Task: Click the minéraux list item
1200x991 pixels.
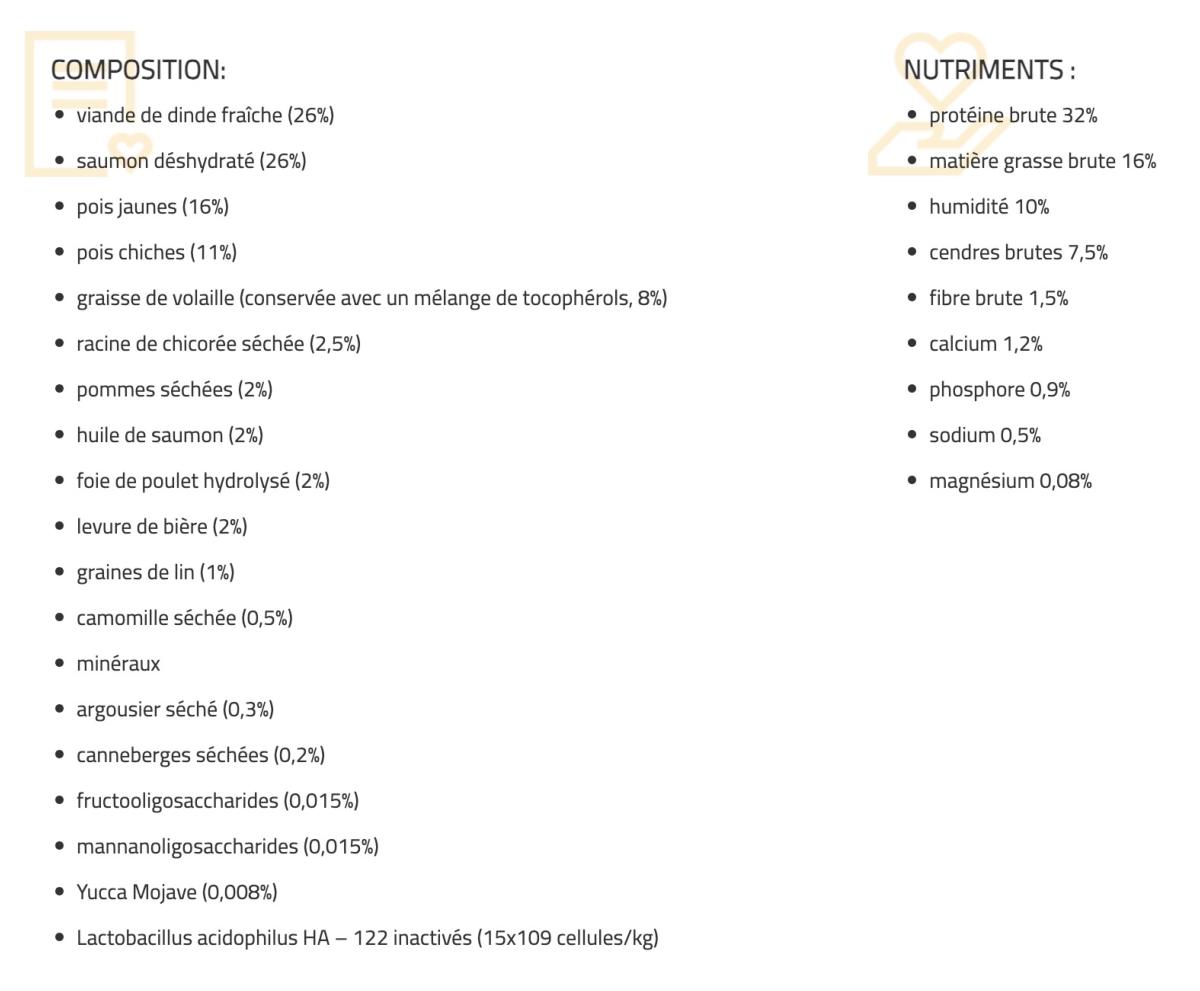Action: click(x=118, y=664)
